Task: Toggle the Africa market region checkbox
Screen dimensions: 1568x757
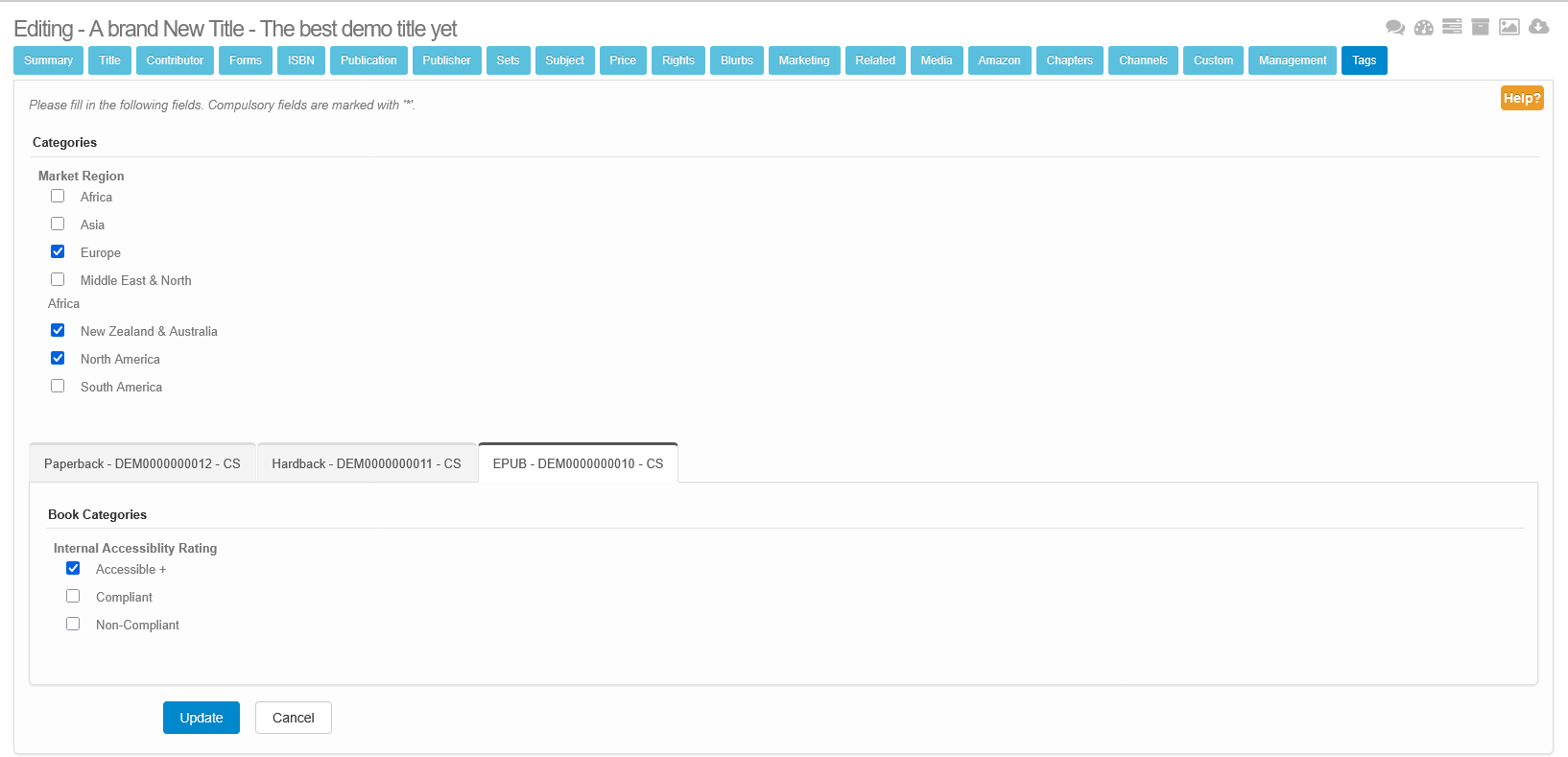Action: pyautogui.click(x=58, y=196)
